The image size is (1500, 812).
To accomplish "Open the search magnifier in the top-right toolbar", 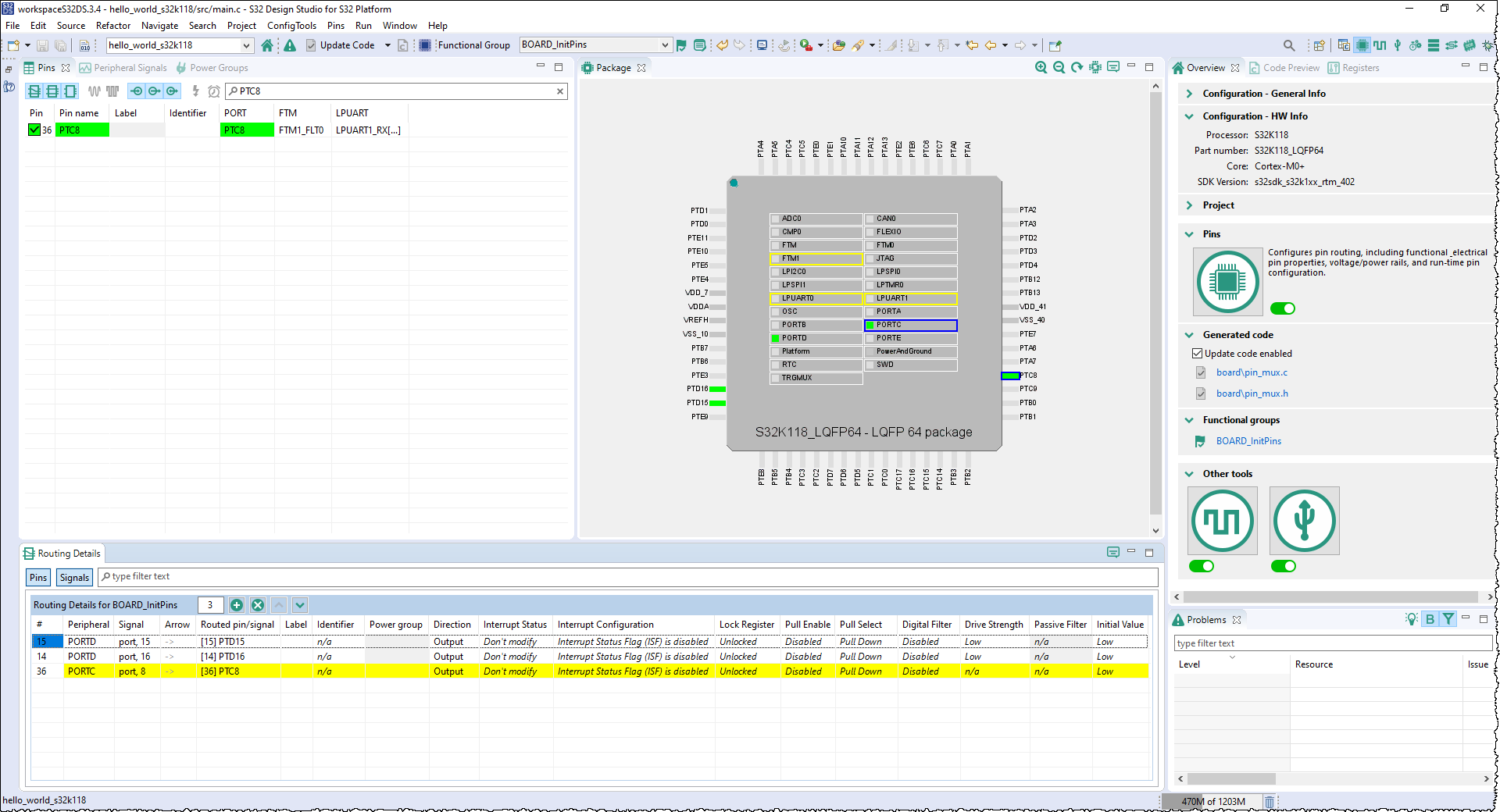I will [1290, 45].
